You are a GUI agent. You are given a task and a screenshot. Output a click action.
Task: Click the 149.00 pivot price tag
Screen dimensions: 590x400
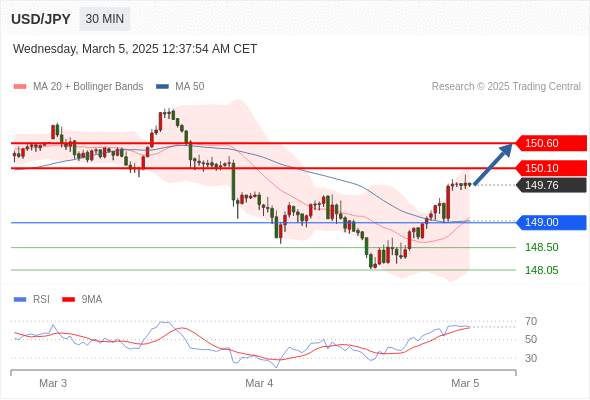(551, 222)
